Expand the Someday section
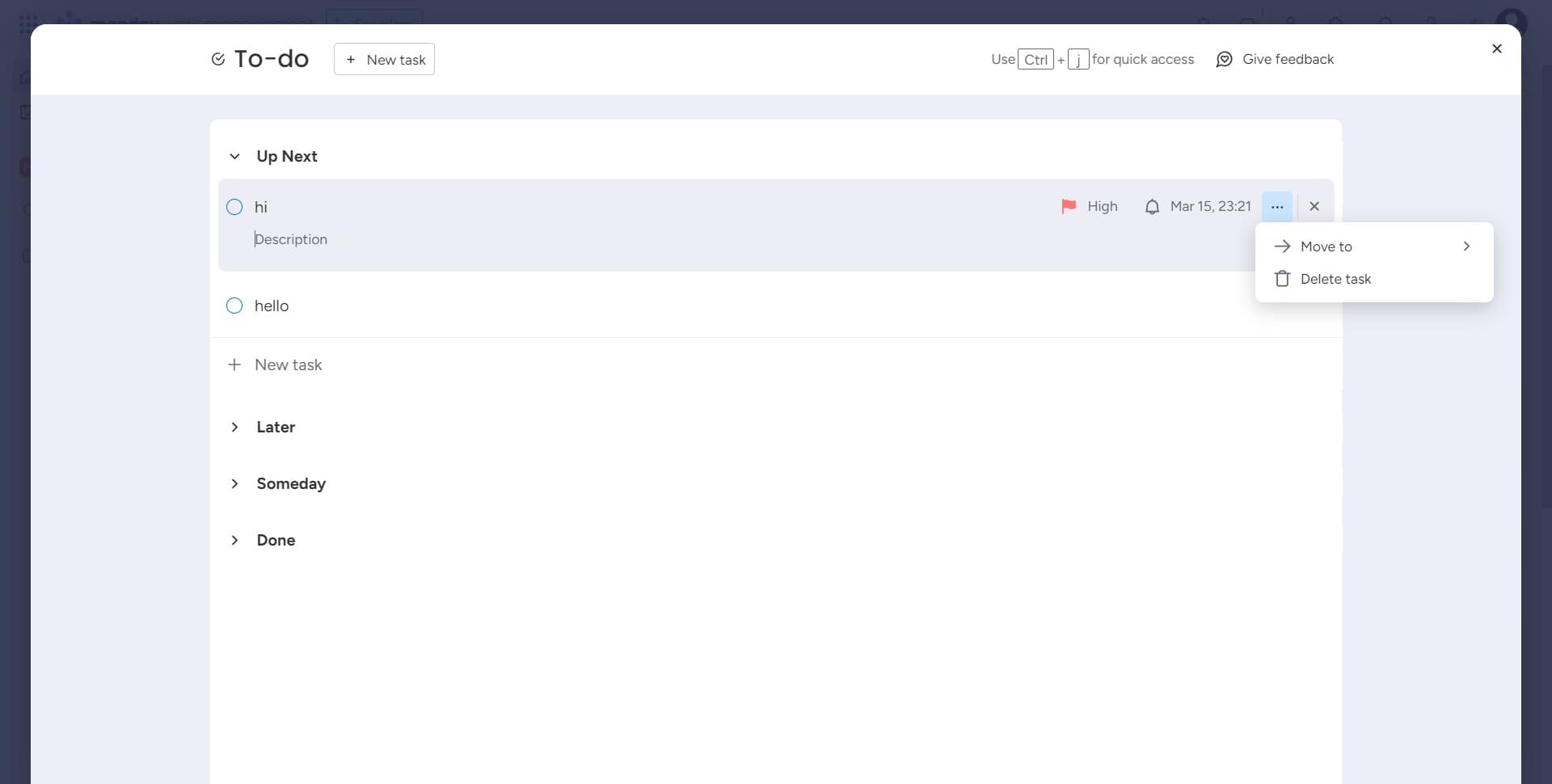Viewport: 1552px width, 784px height. 234,483
